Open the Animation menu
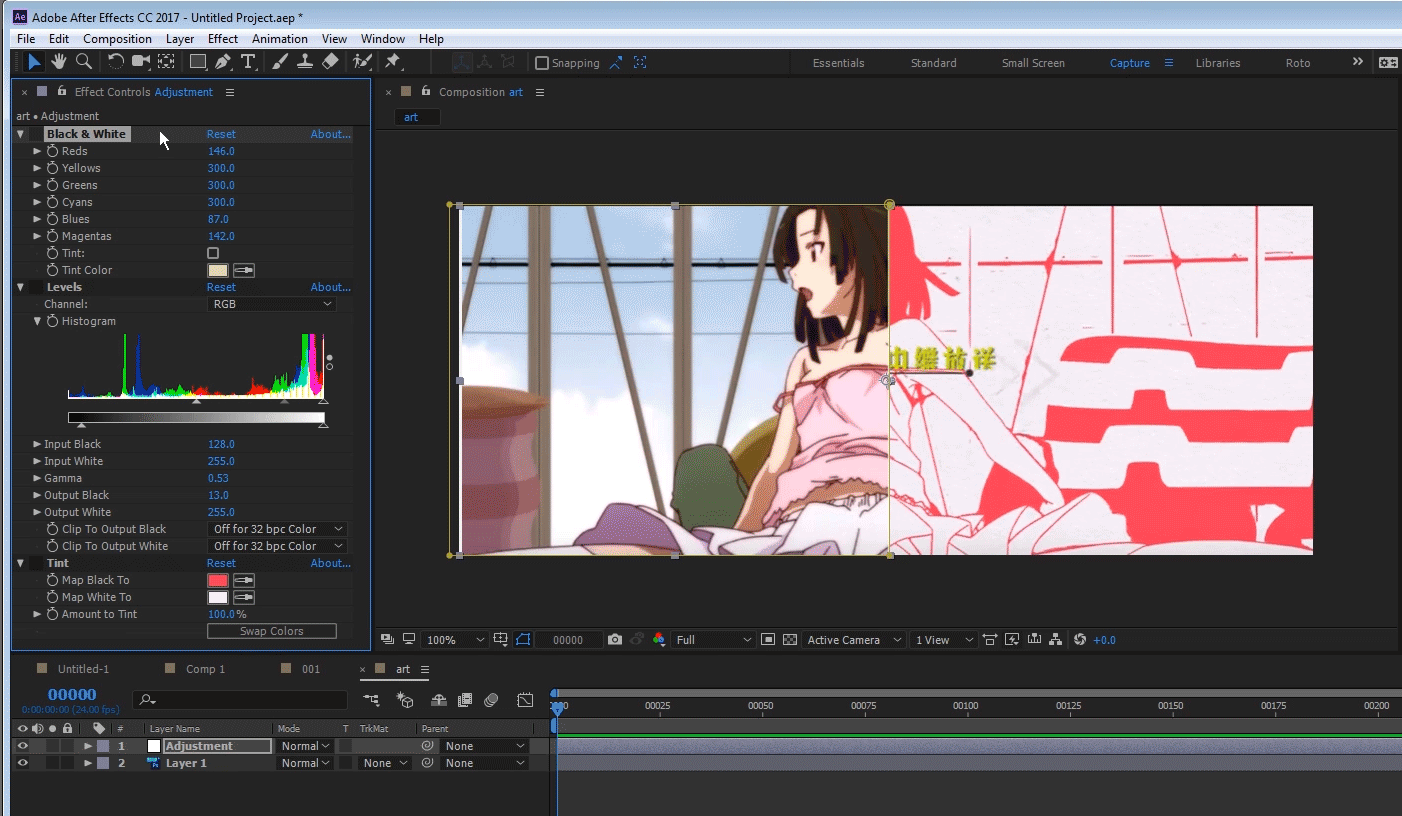 coord(280,39)
